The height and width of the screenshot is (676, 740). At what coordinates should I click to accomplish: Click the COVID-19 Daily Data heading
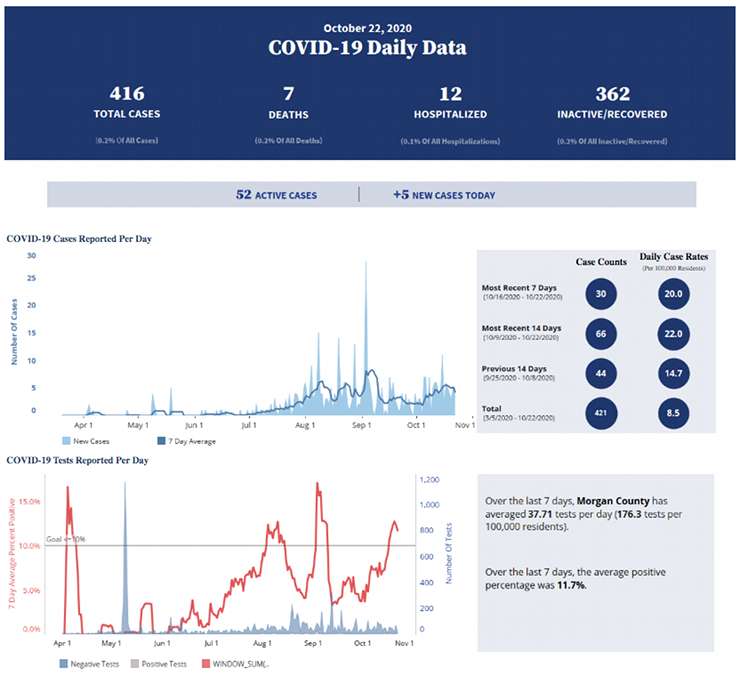[366, 48]
